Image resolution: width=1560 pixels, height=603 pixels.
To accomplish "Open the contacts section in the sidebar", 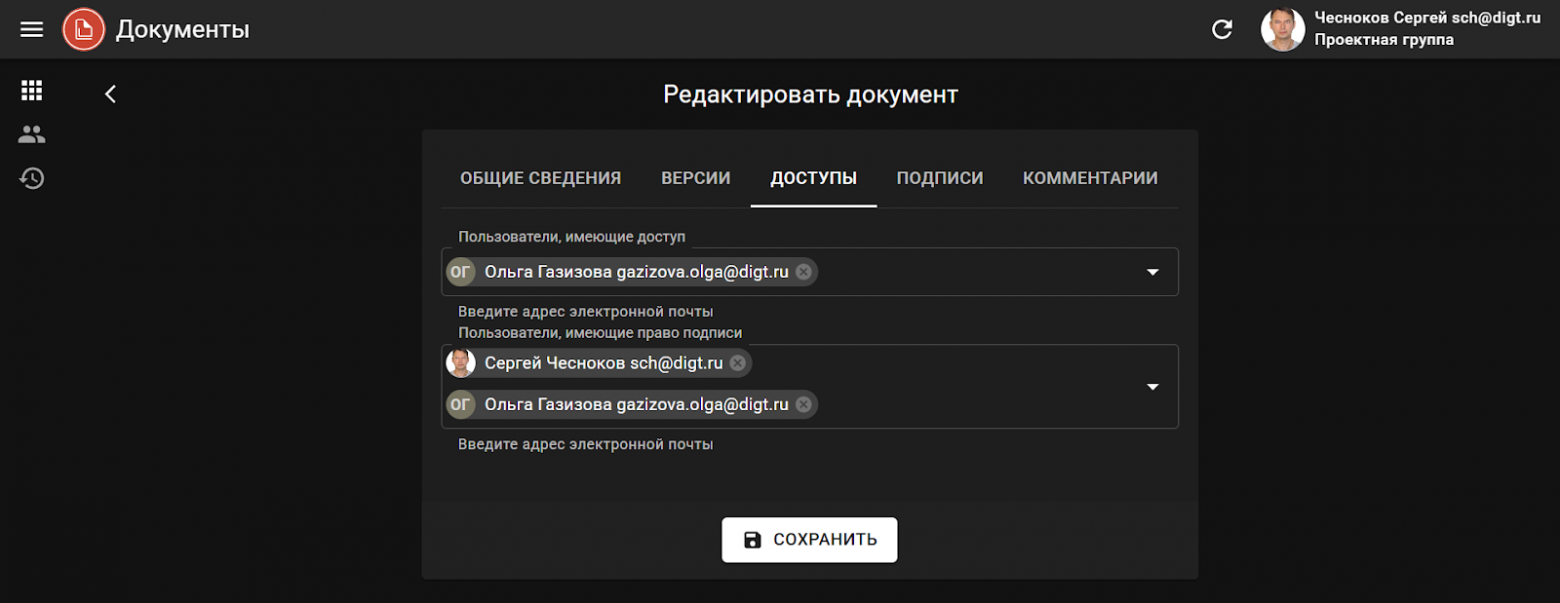I will tap(31, 134).
